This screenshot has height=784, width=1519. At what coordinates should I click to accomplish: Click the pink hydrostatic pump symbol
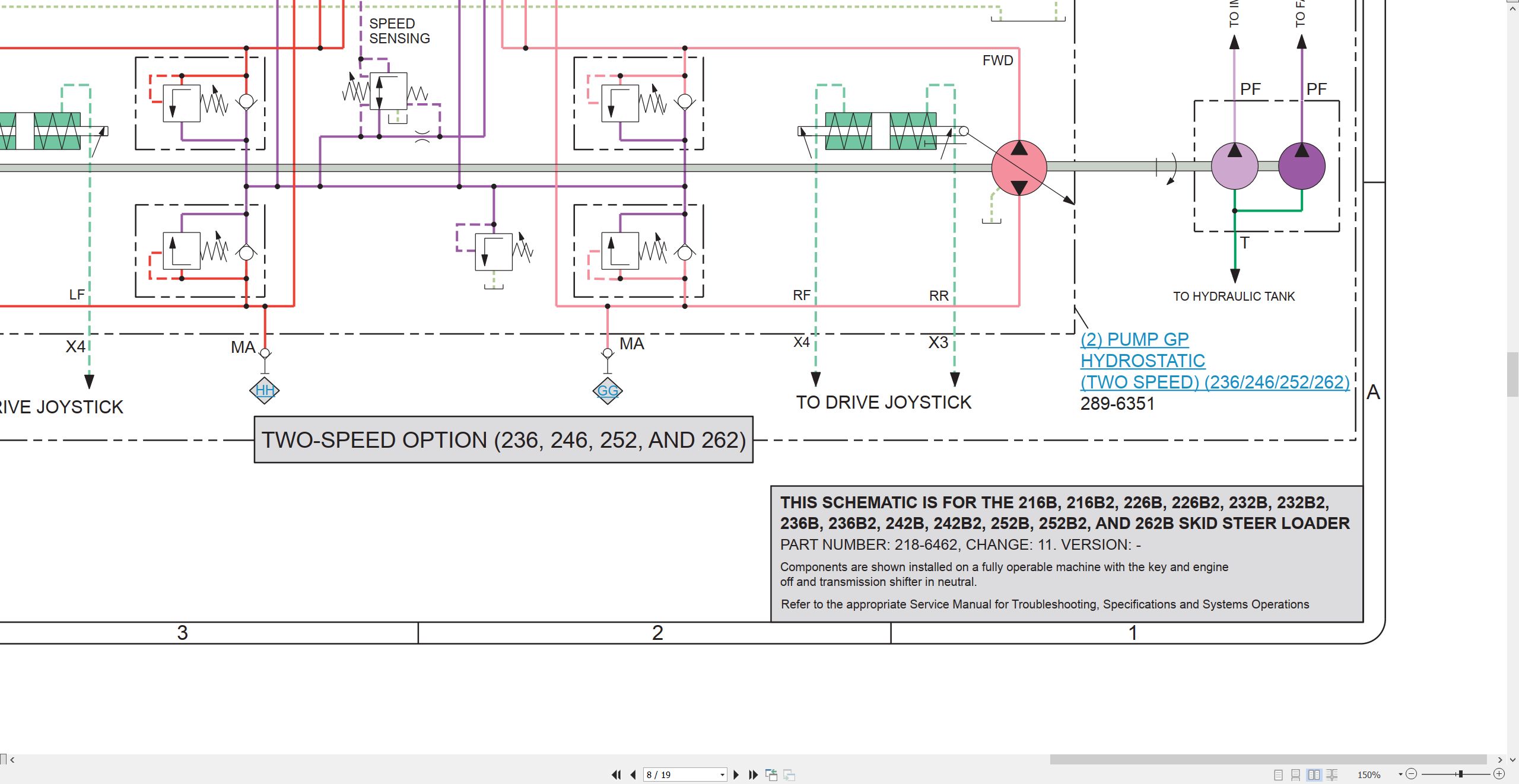(x=1019, y=168)
